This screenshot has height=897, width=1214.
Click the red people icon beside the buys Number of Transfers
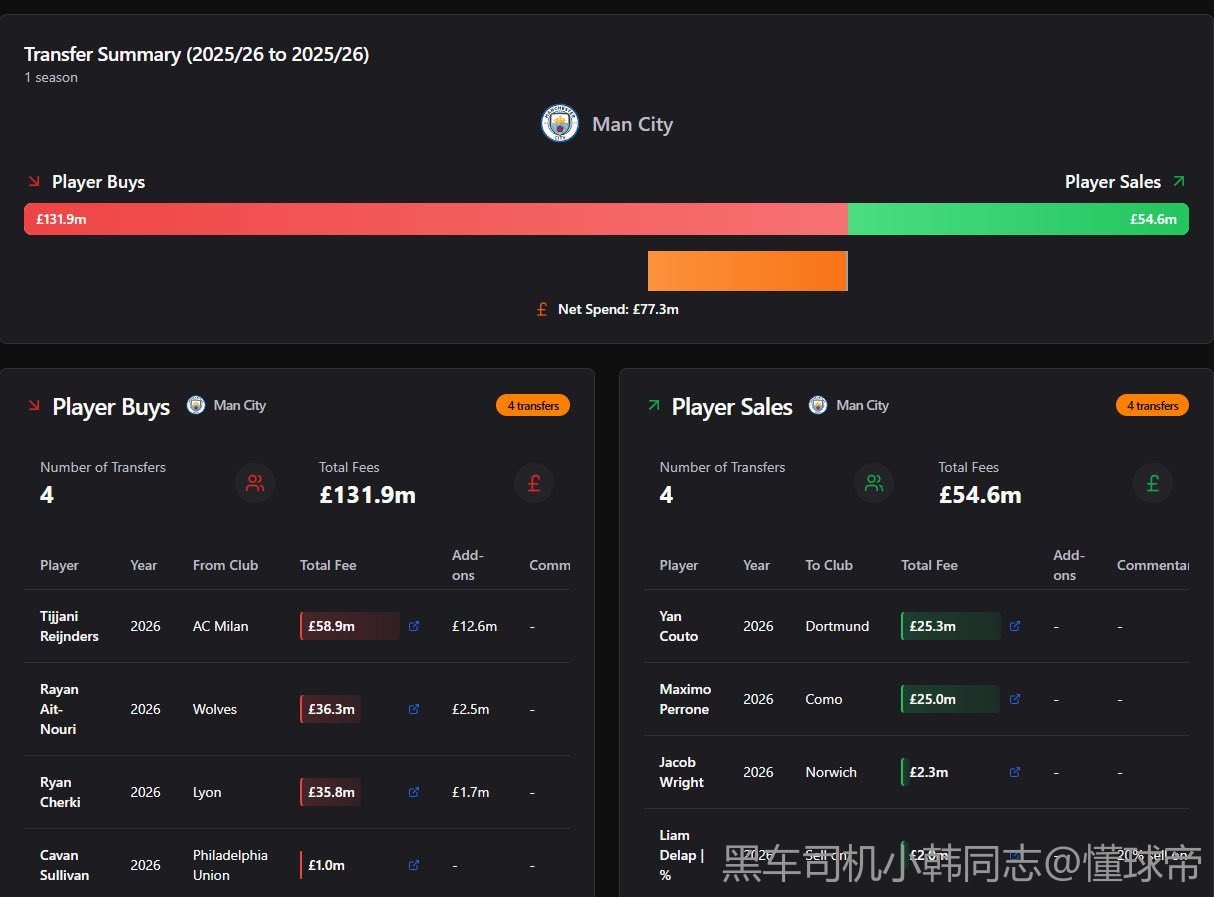click(x=255, y=483)
